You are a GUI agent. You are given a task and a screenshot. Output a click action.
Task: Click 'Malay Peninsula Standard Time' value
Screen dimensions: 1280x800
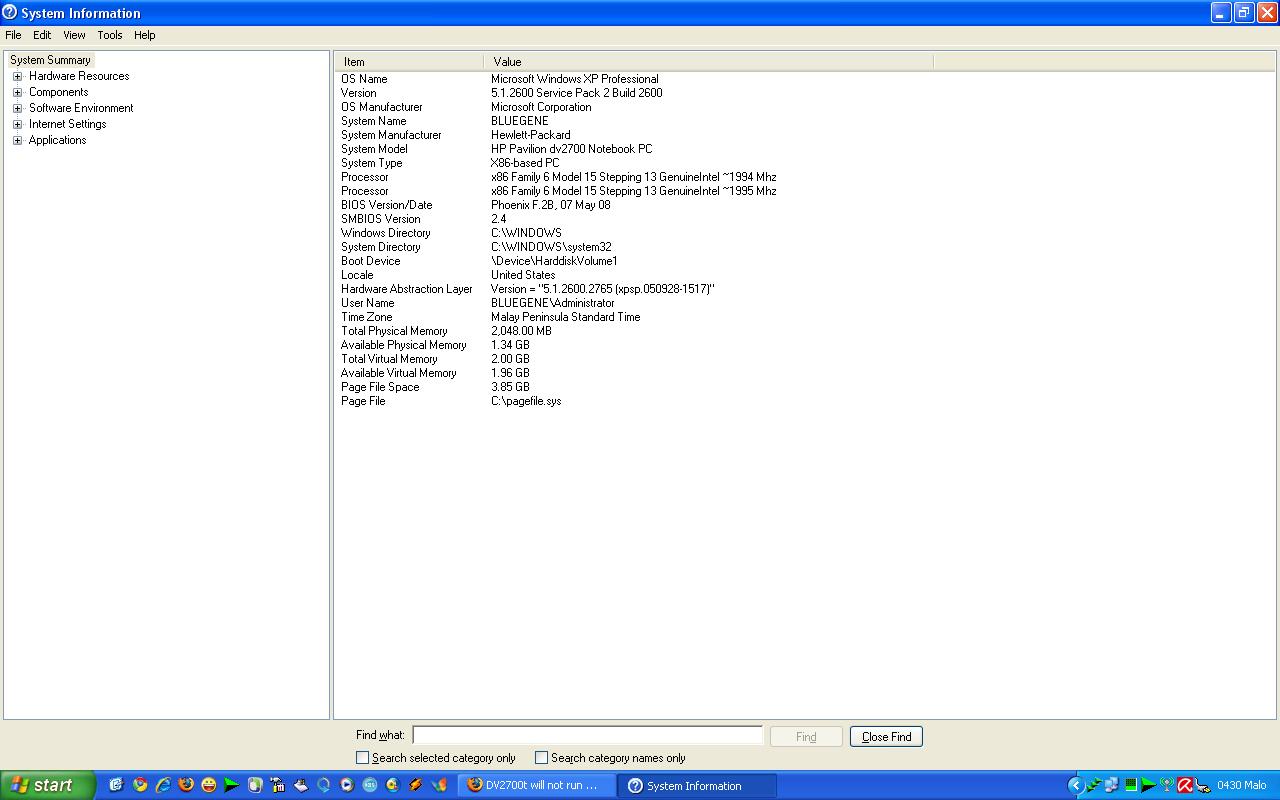click(565, 317)
